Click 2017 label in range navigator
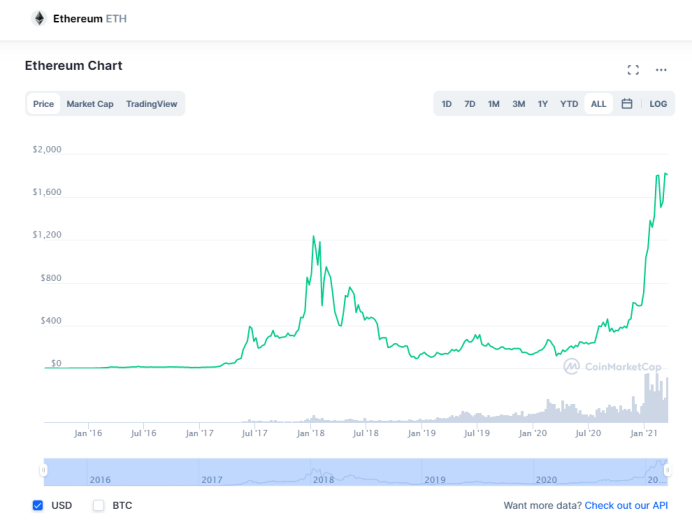692x520 pixels. [x=212, y=480]
